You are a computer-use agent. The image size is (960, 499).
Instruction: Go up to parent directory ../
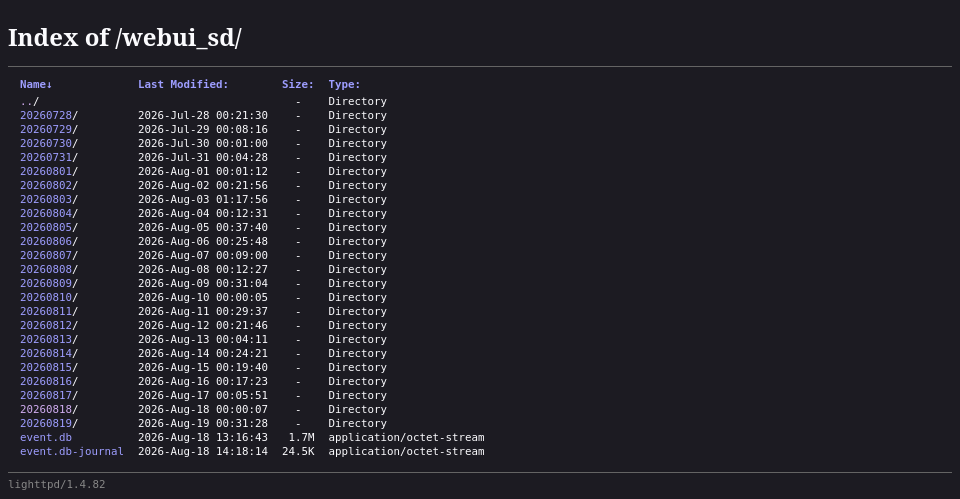(x=29, y=102)
